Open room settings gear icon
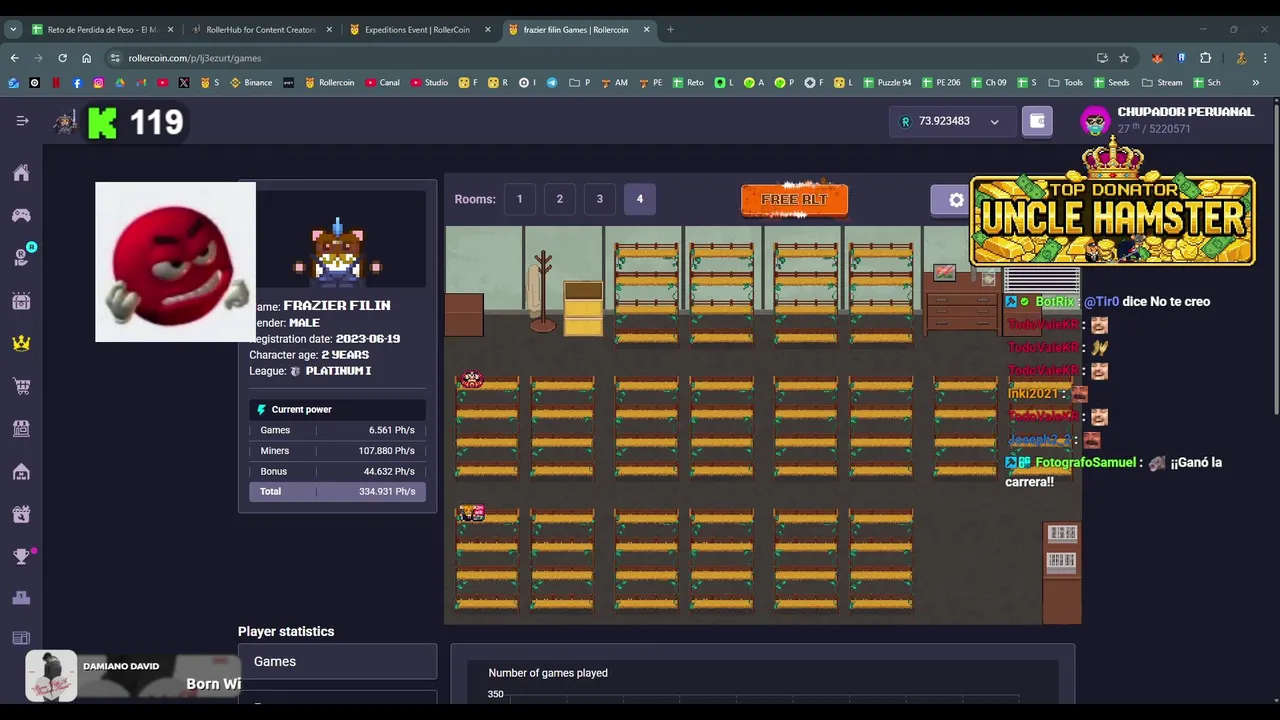 coord(956,200)
